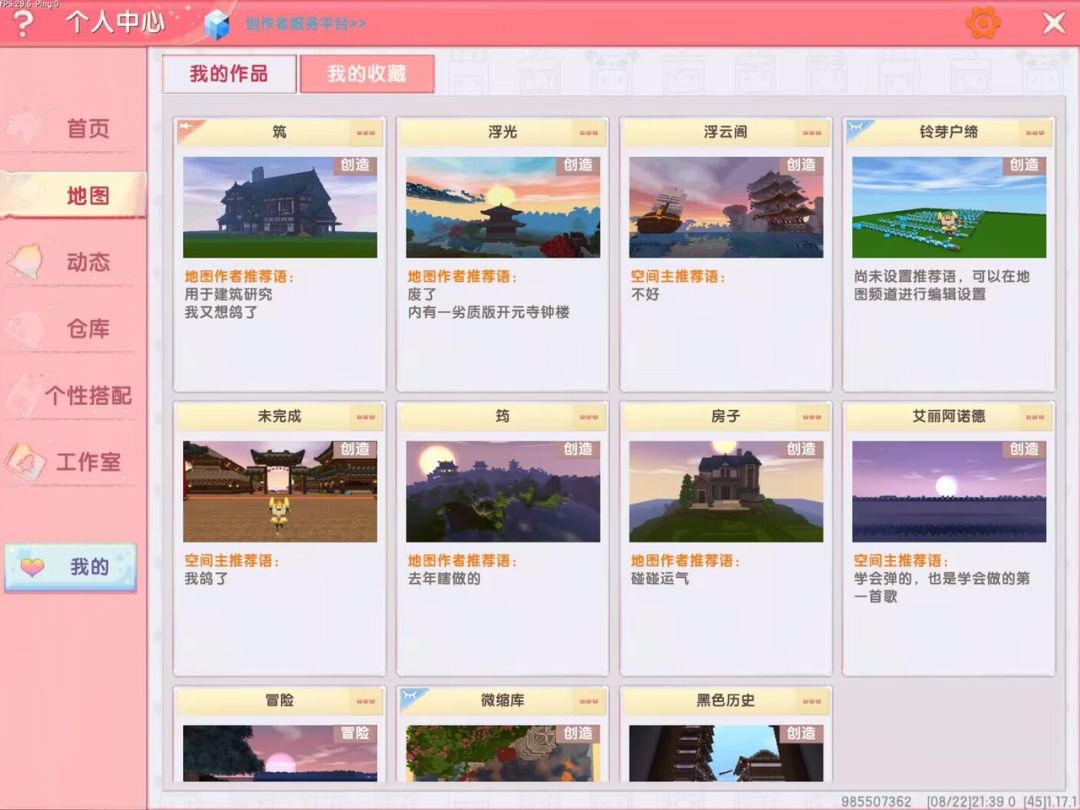Open the 创作者服务平台 link
Viewport: 1080px width, 810px height.
click(305, 23)
